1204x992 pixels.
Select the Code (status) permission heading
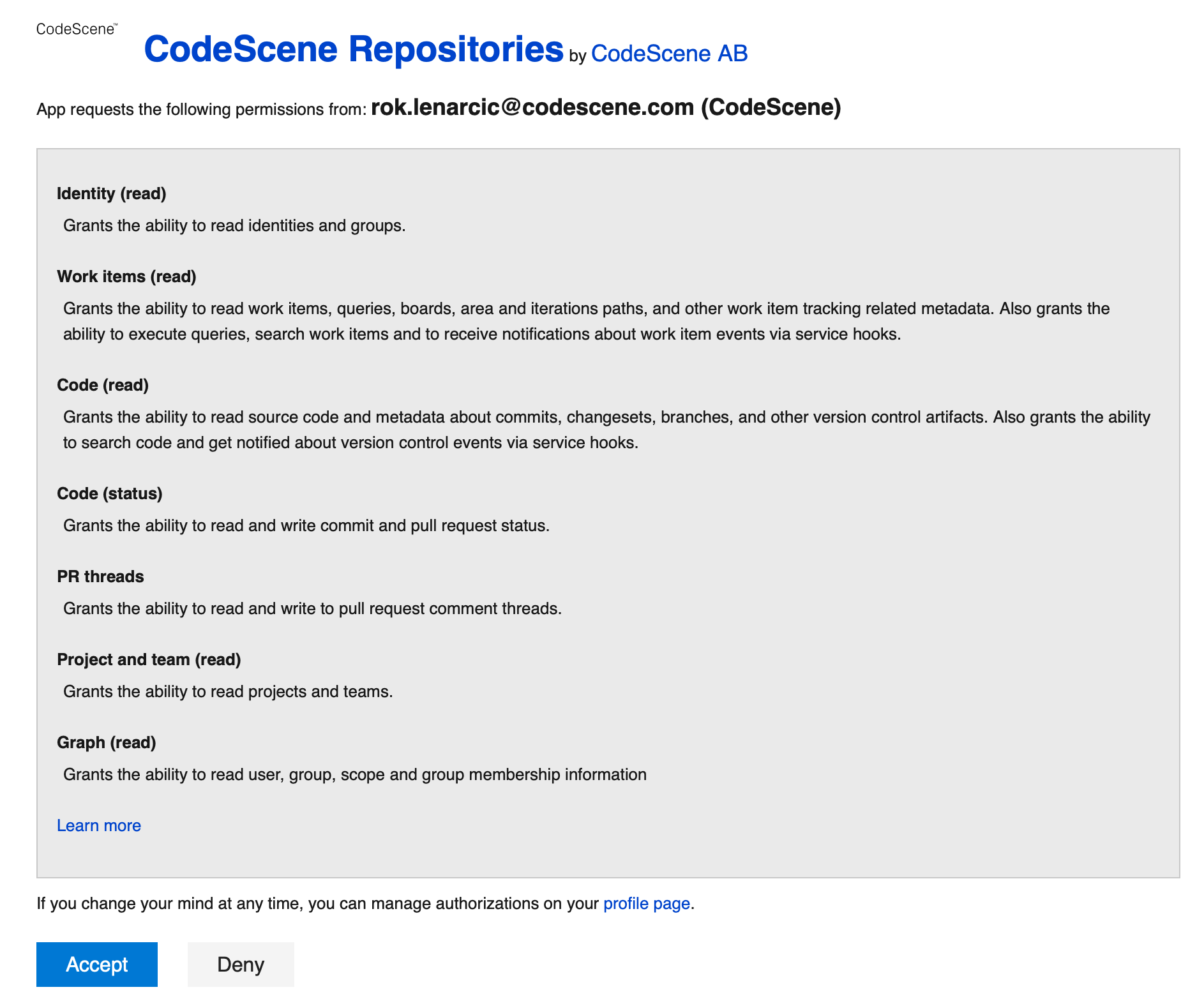[110, 493]
